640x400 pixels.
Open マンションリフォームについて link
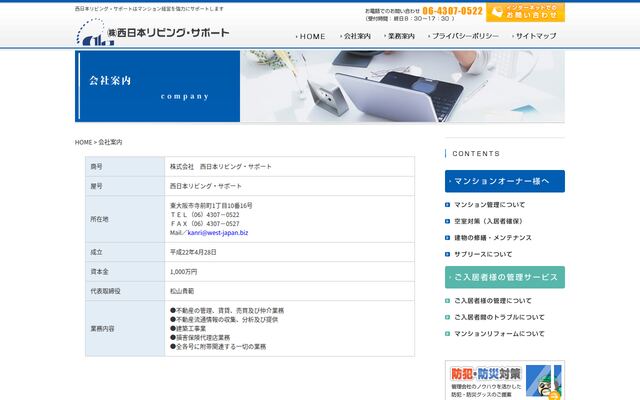tap(500, 334)
